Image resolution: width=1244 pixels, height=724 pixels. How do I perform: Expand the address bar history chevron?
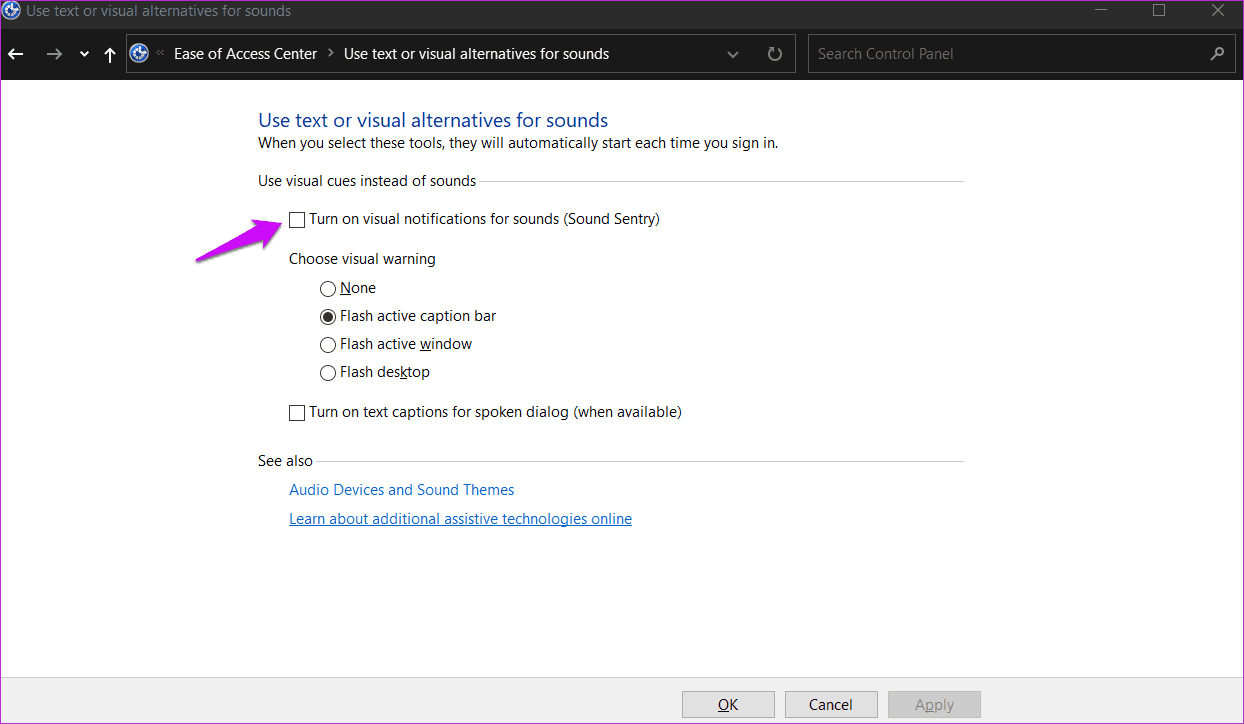[x=733, y=54]
